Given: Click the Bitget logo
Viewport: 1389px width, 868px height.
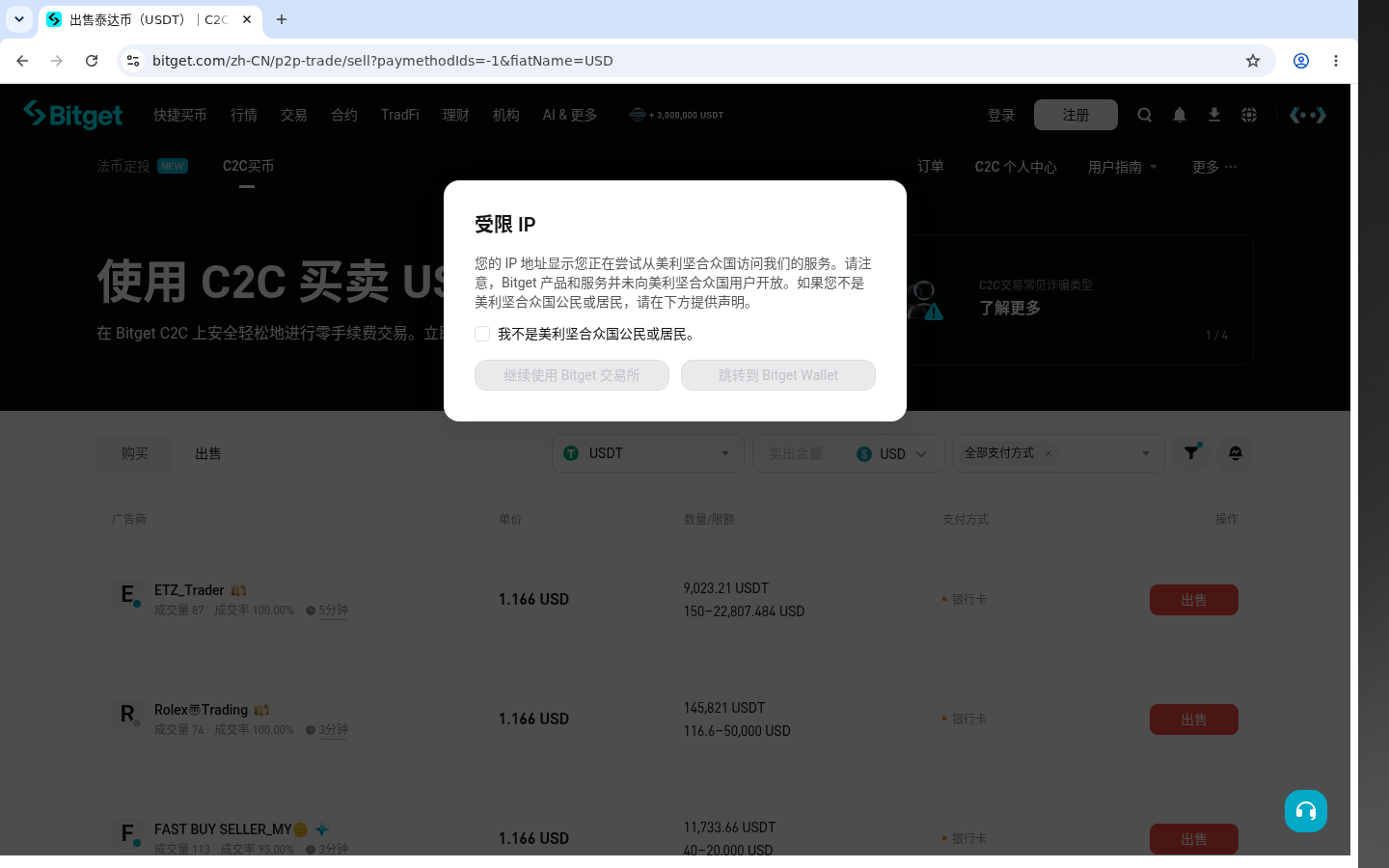Looking at the screenshot, I should point(73,115).
